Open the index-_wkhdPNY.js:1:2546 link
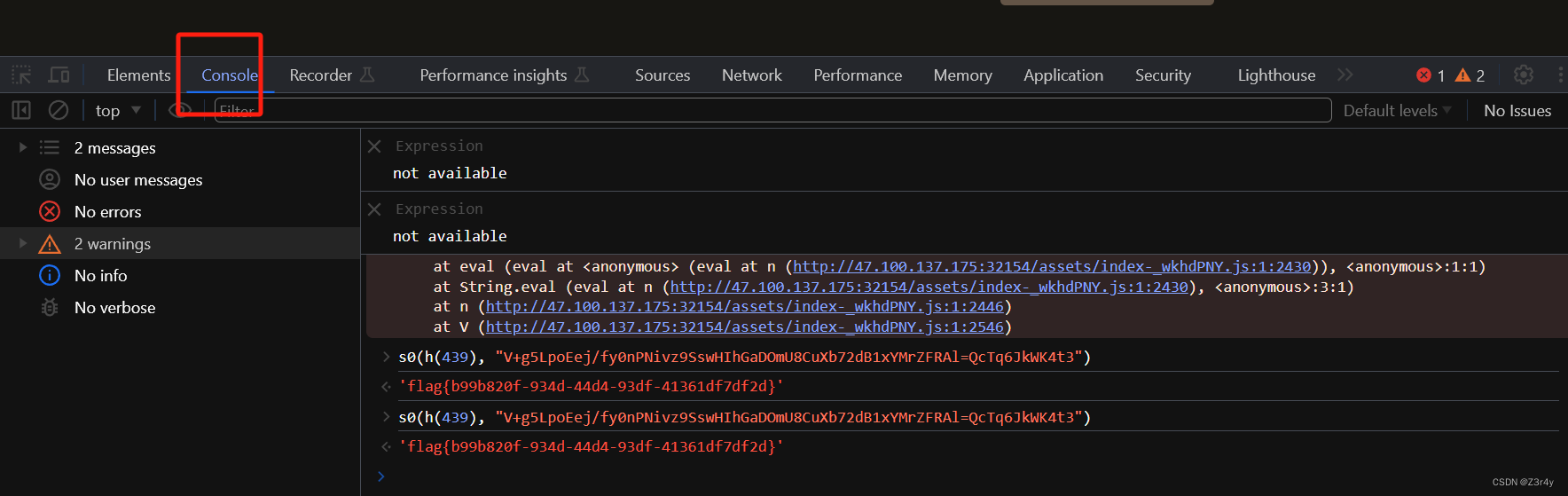This screenshot has height=496, width=1568. [x=745, y=327]
